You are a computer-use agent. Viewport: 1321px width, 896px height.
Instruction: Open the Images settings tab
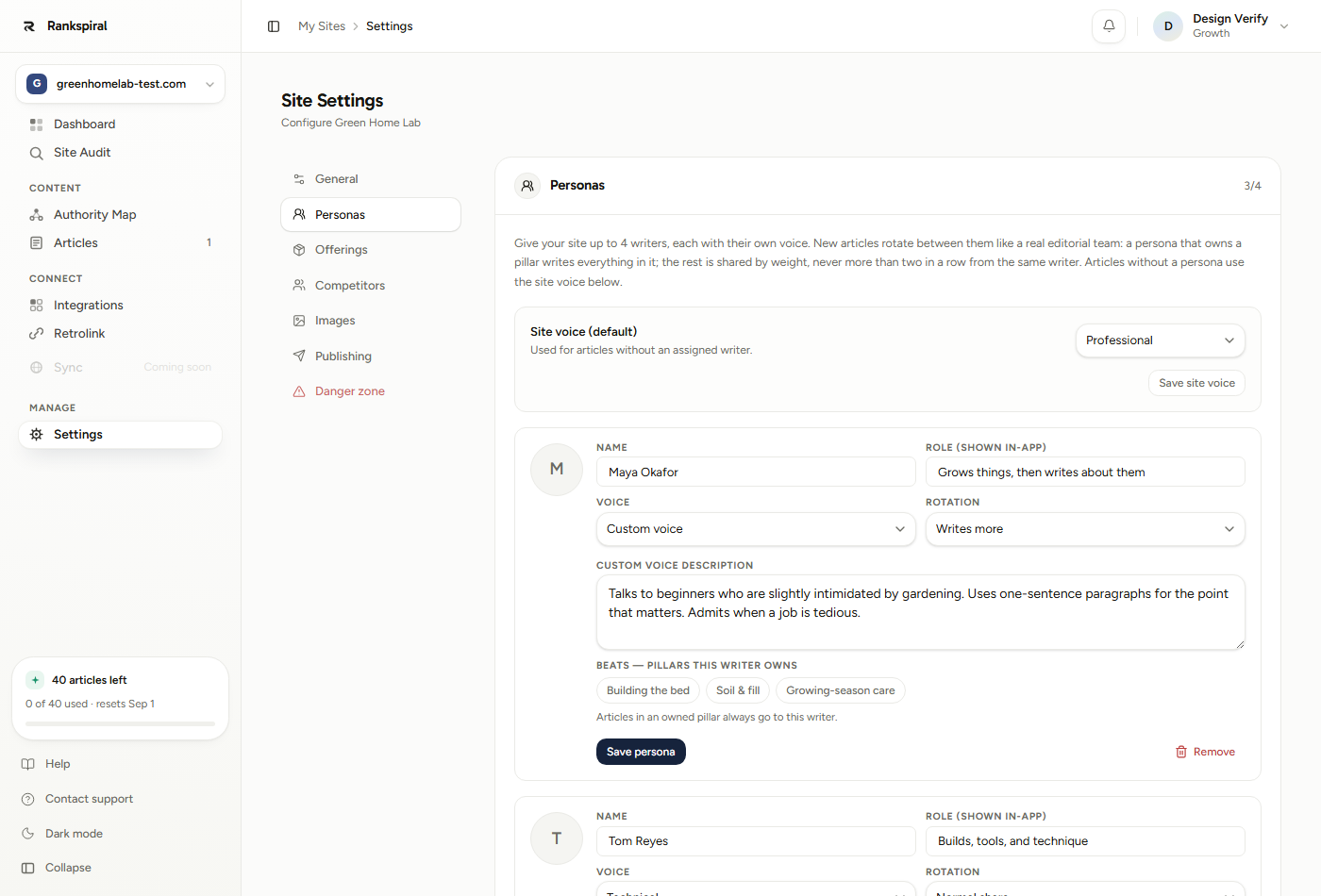(371, 321)
